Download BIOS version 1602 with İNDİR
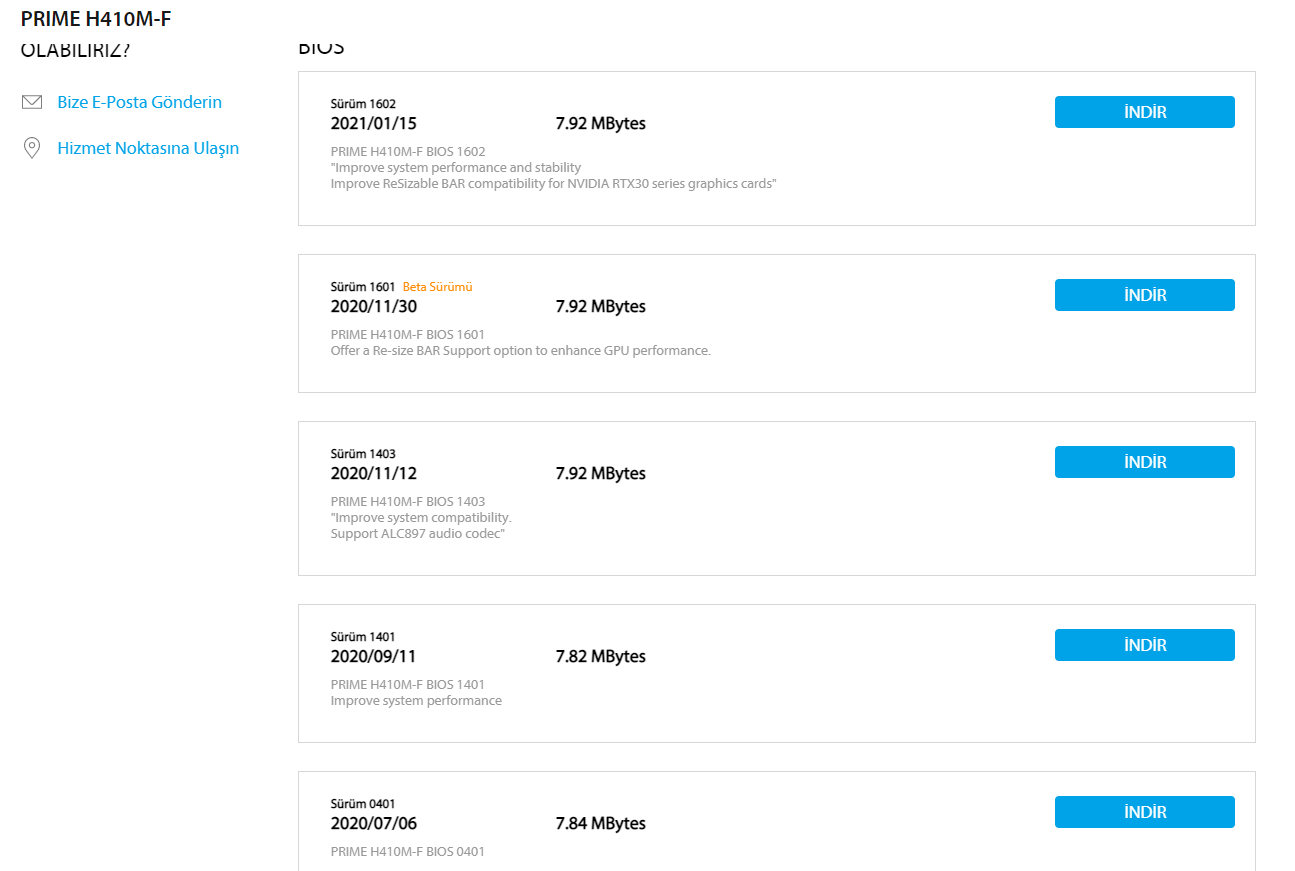This screenshot has height=871, width=1295. pos(1144,112)
